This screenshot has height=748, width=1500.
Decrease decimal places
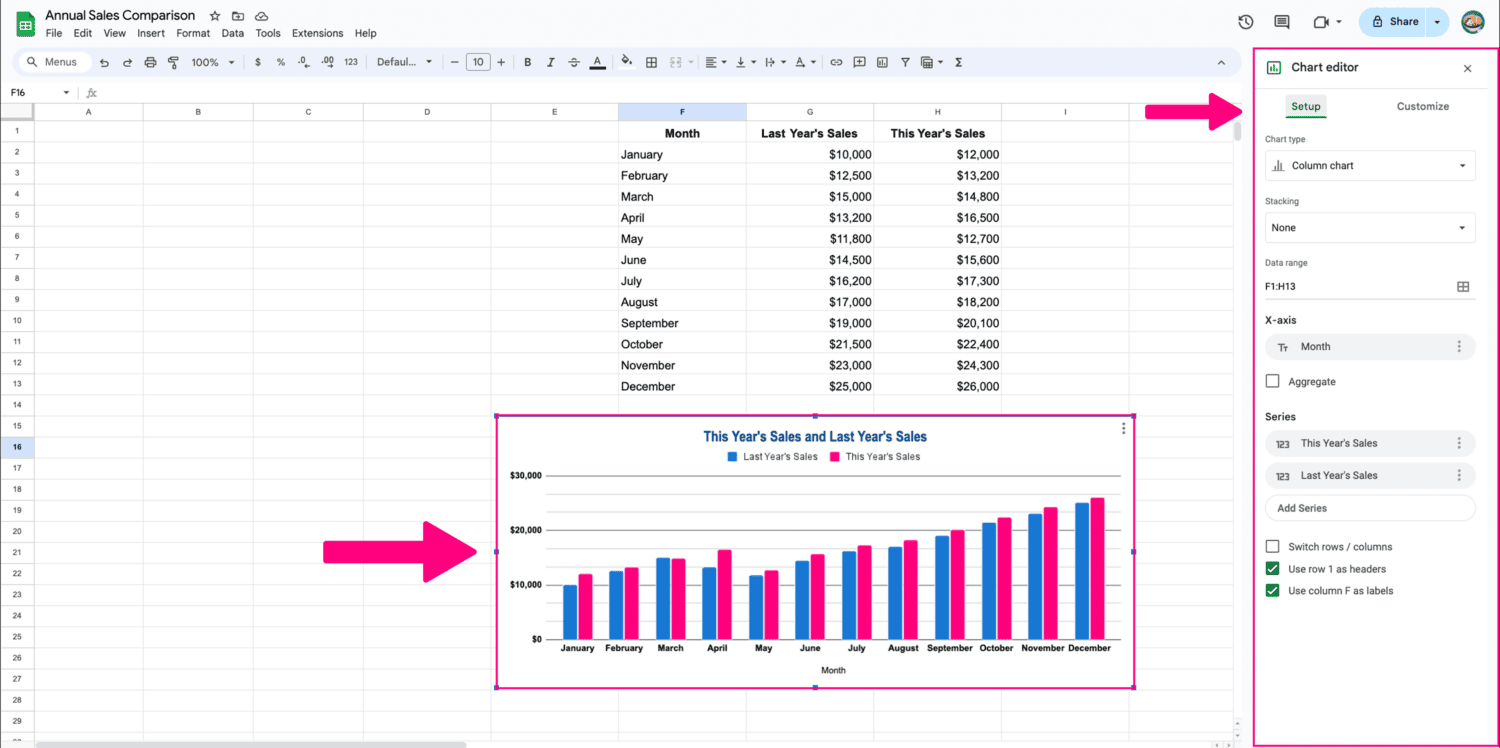pos(303,62)
